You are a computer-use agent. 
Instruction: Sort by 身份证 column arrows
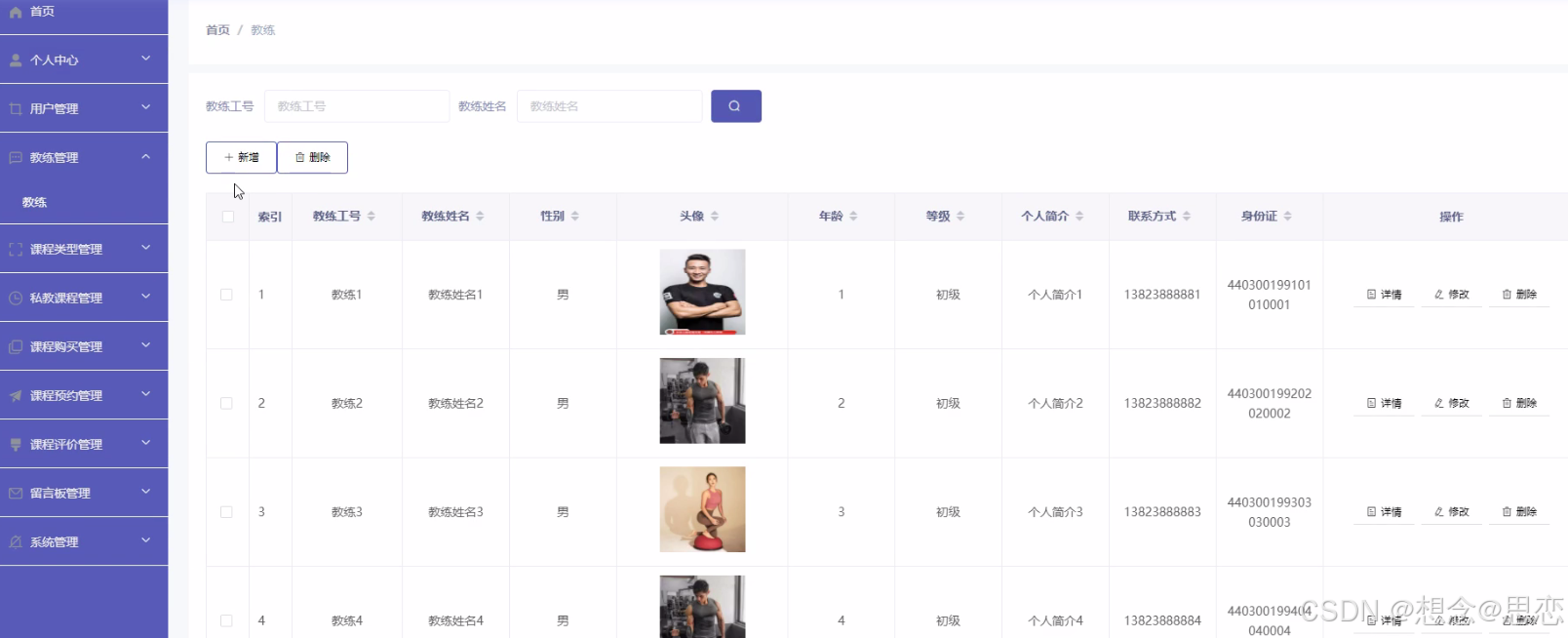(1287, 217)
